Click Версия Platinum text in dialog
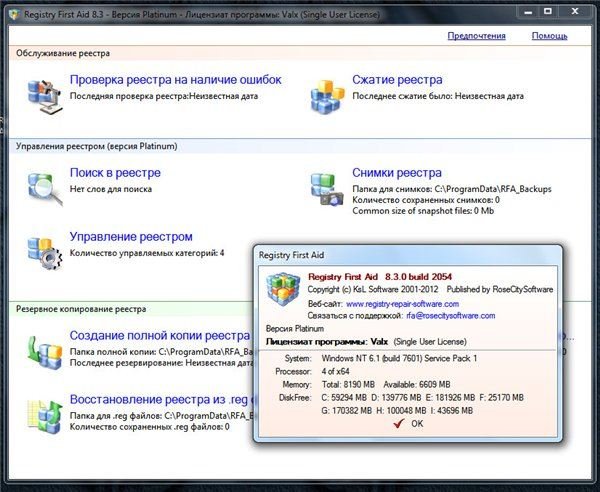 [295, 329]
